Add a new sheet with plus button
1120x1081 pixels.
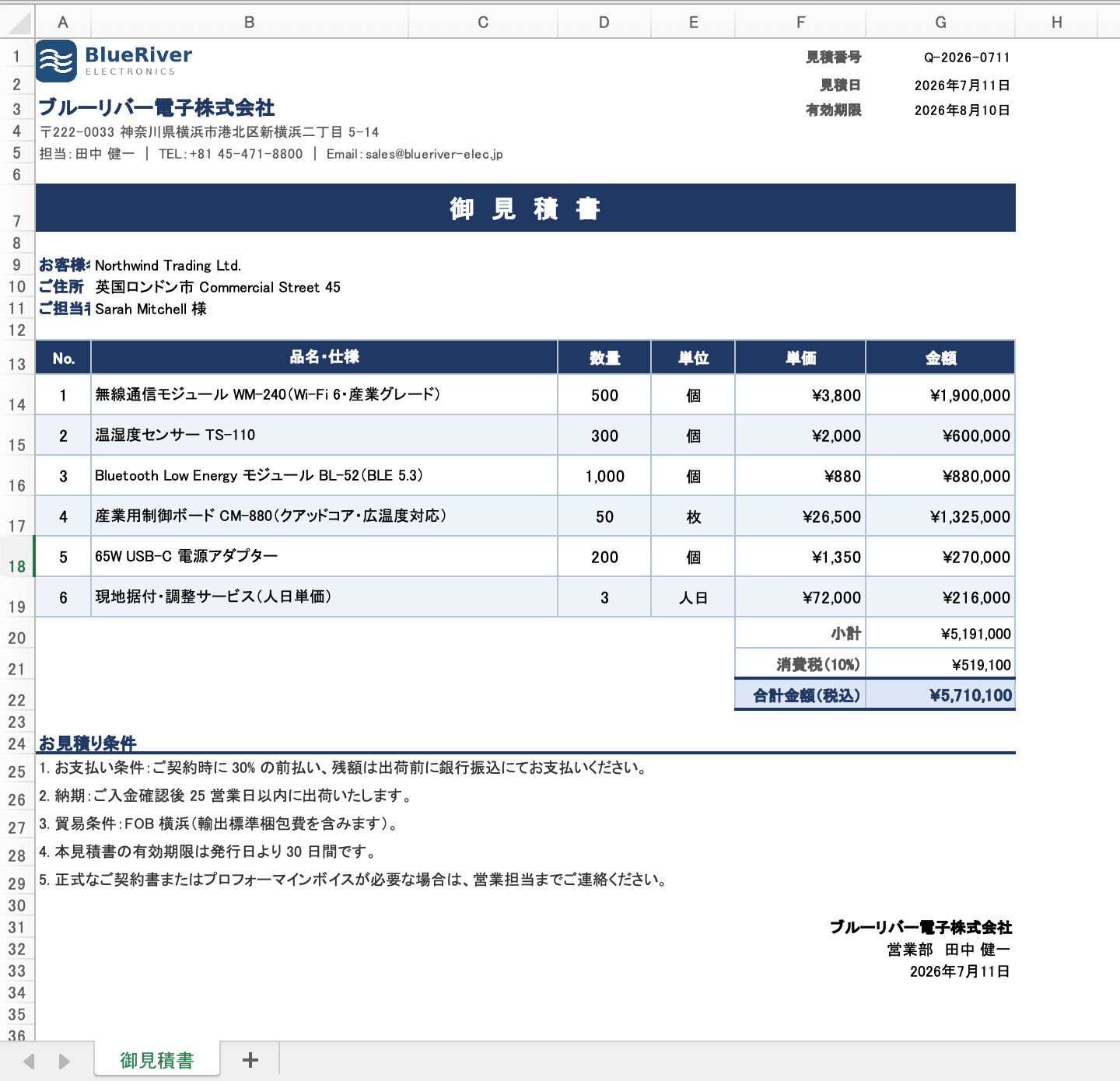[250, 1060]
